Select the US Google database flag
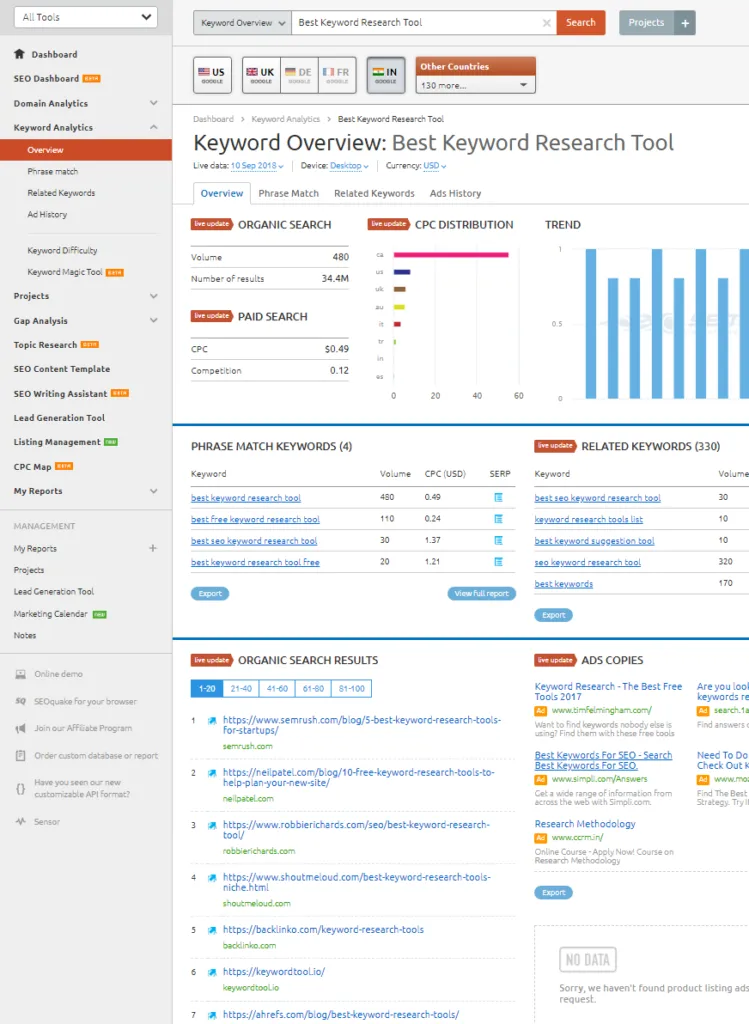749x1024 pixels. tap(212, 75)
